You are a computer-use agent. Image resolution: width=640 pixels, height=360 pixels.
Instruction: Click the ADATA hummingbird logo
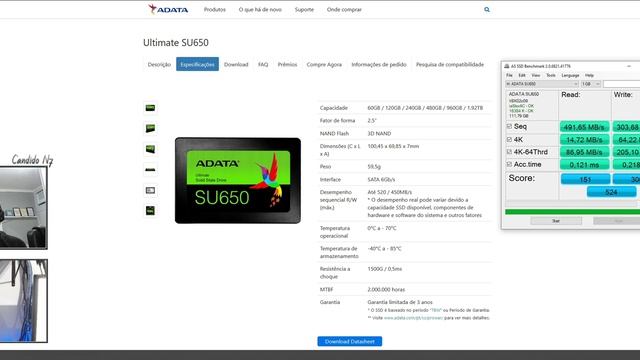coord(168,9)
